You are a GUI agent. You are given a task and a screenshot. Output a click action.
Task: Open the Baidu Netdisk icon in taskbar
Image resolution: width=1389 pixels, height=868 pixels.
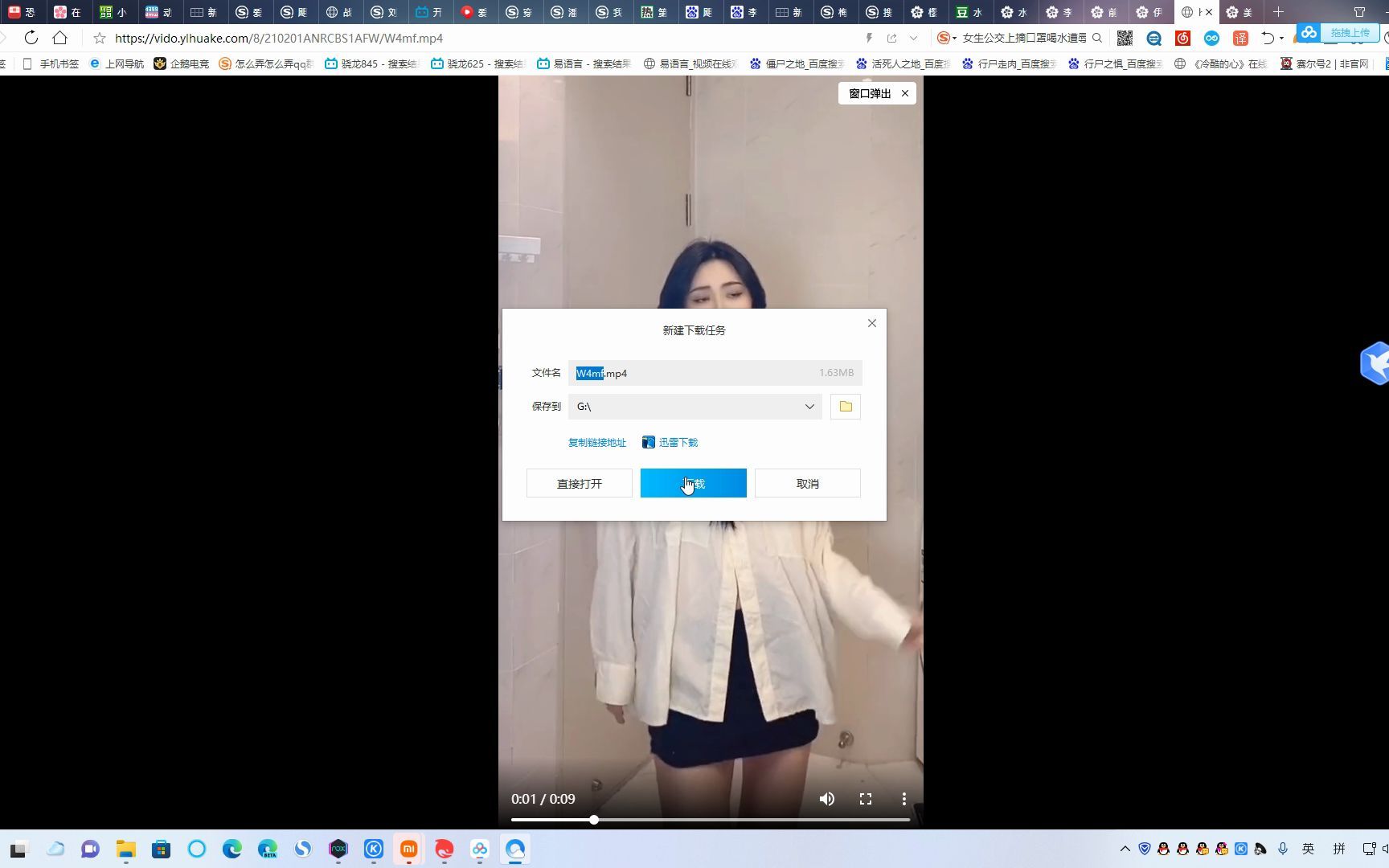coord(479,849)
